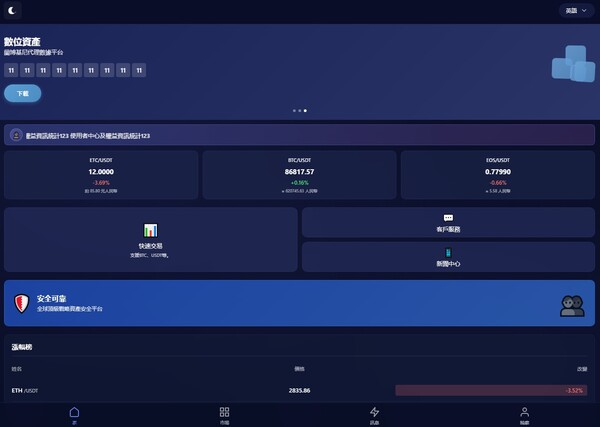The image size is (600, 427).
Task: Click the quick trade chart icon
Action: click(x=150, y=230)
